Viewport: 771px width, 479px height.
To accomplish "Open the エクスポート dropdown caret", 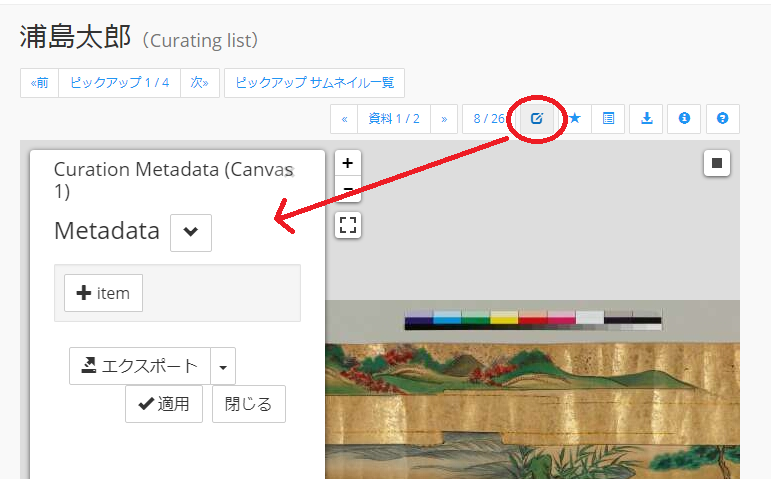I will [x=223, y=366].
